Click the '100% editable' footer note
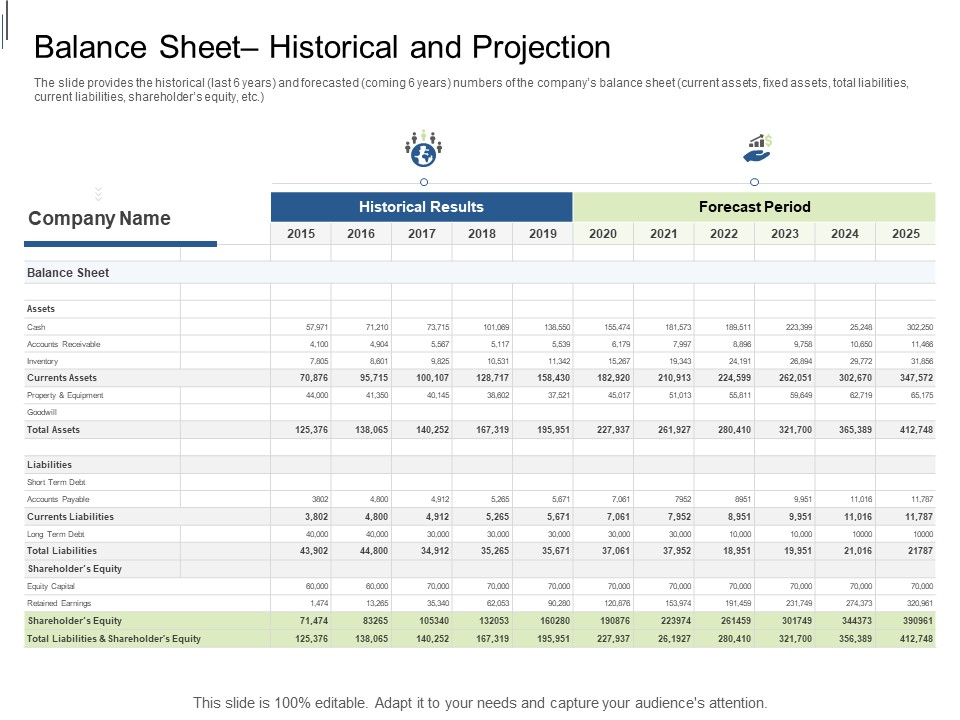960x720 pixels. (480, 703)
